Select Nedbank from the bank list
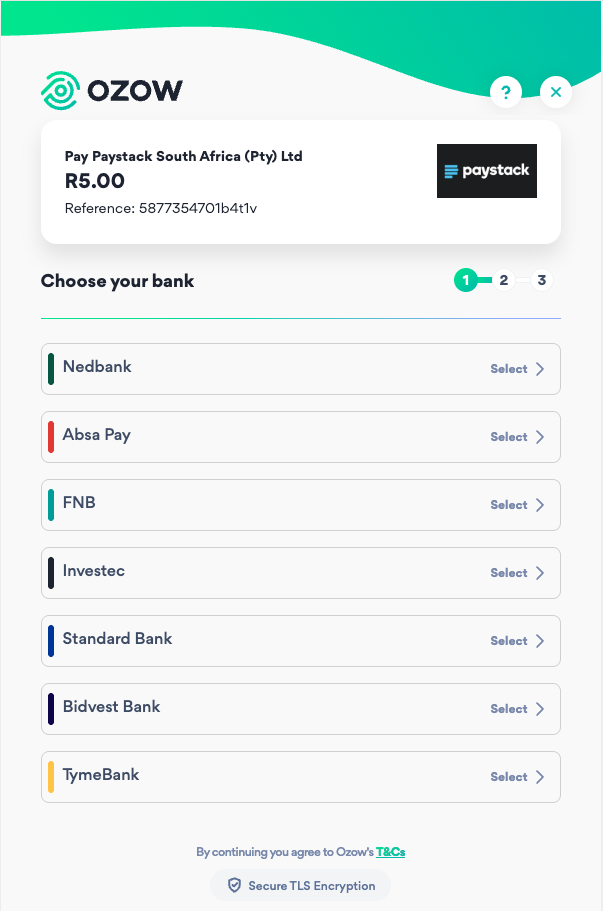Screen dimensions: 603x911 click(x=300, y=369)
